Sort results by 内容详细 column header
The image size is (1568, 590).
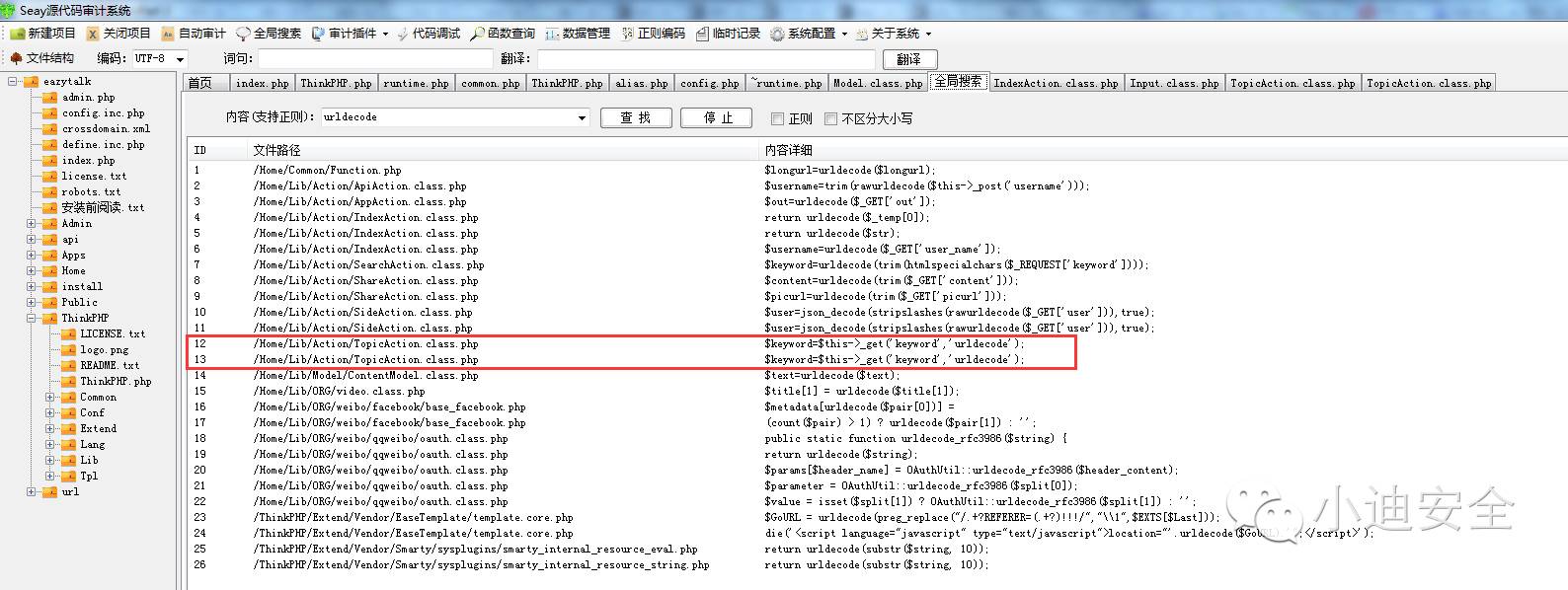tap(1163, 150)
